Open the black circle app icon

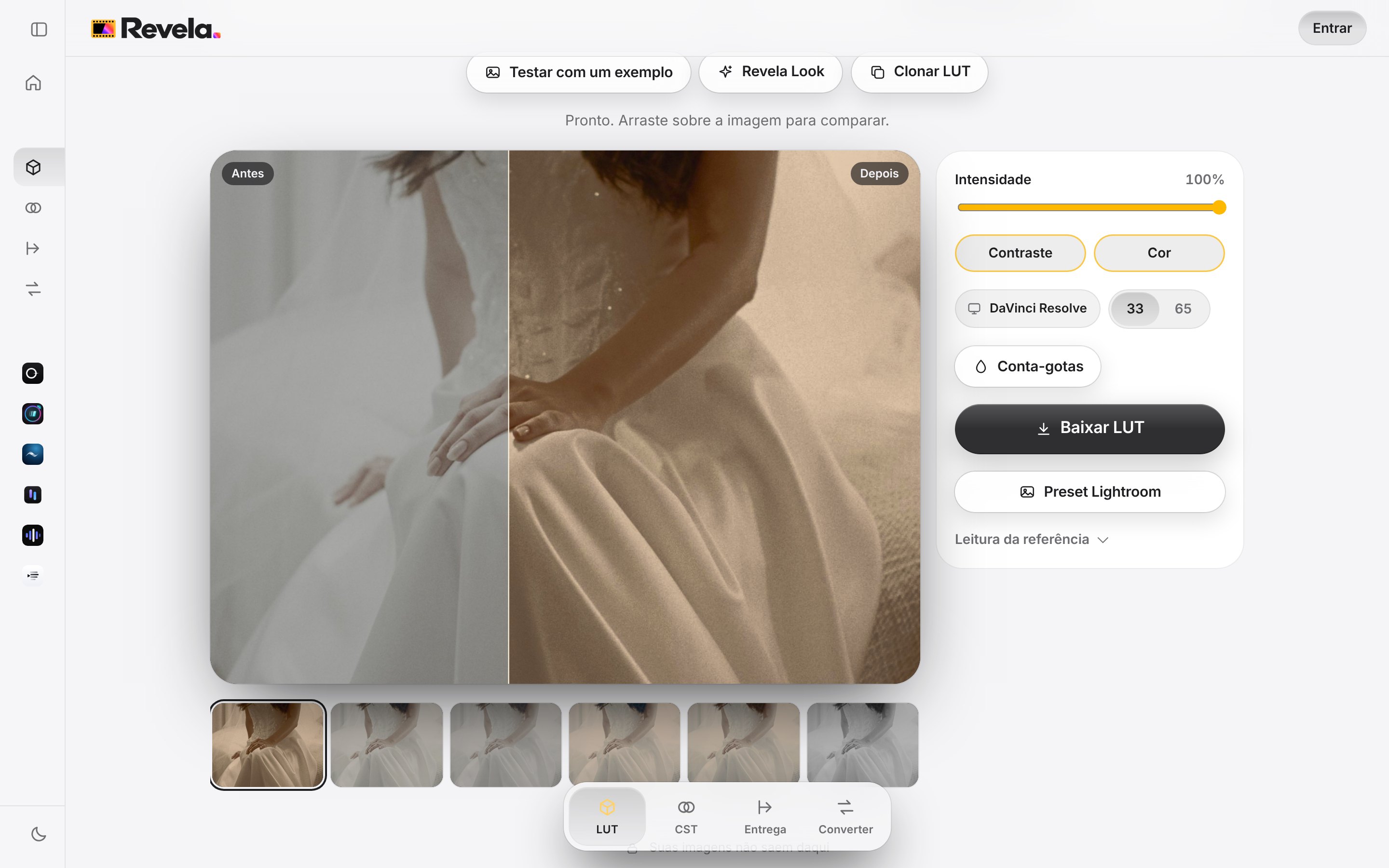tap(33, 373)
